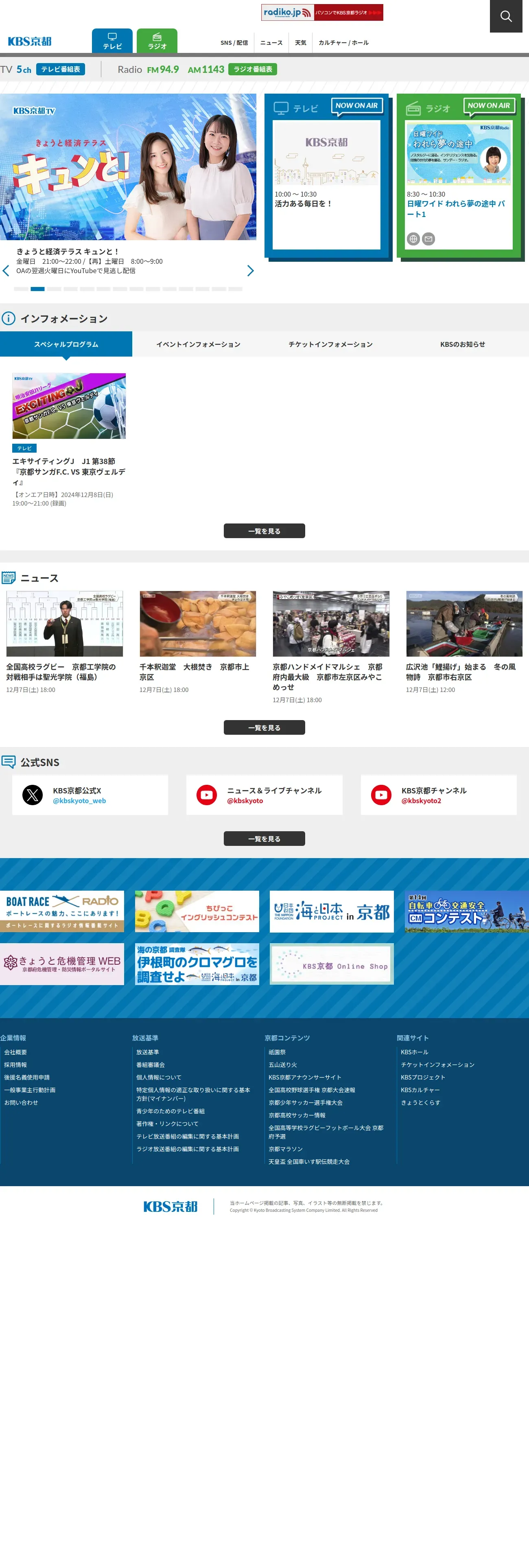Open お問い合わせ footer link
The width and height of the screenshot is (529, 1568).
click(x=21, y=1103)
